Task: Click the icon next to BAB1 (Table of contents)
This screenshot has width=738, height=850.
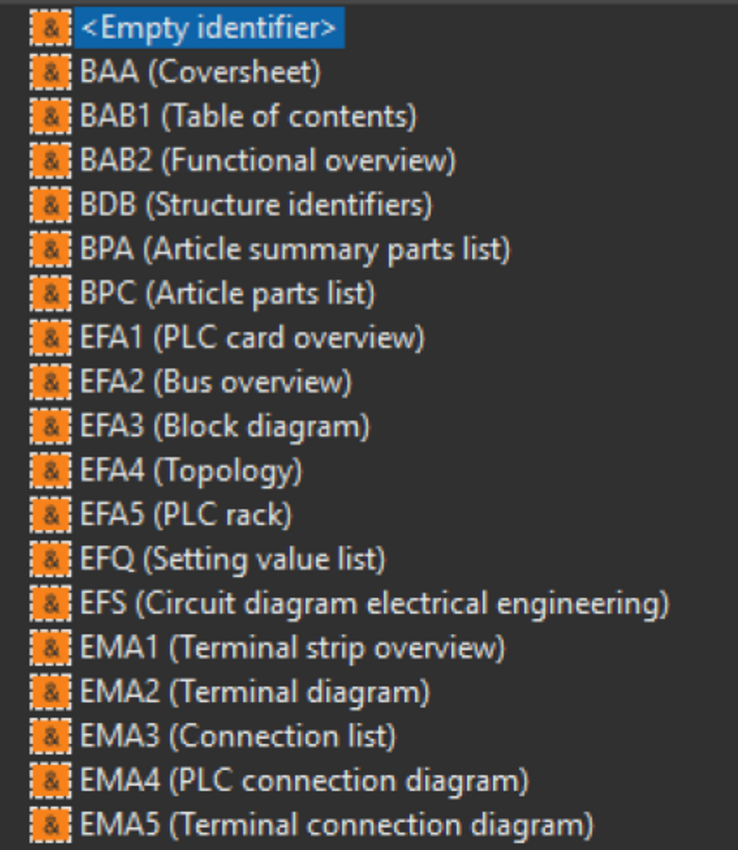Action: tap(50, 117)
